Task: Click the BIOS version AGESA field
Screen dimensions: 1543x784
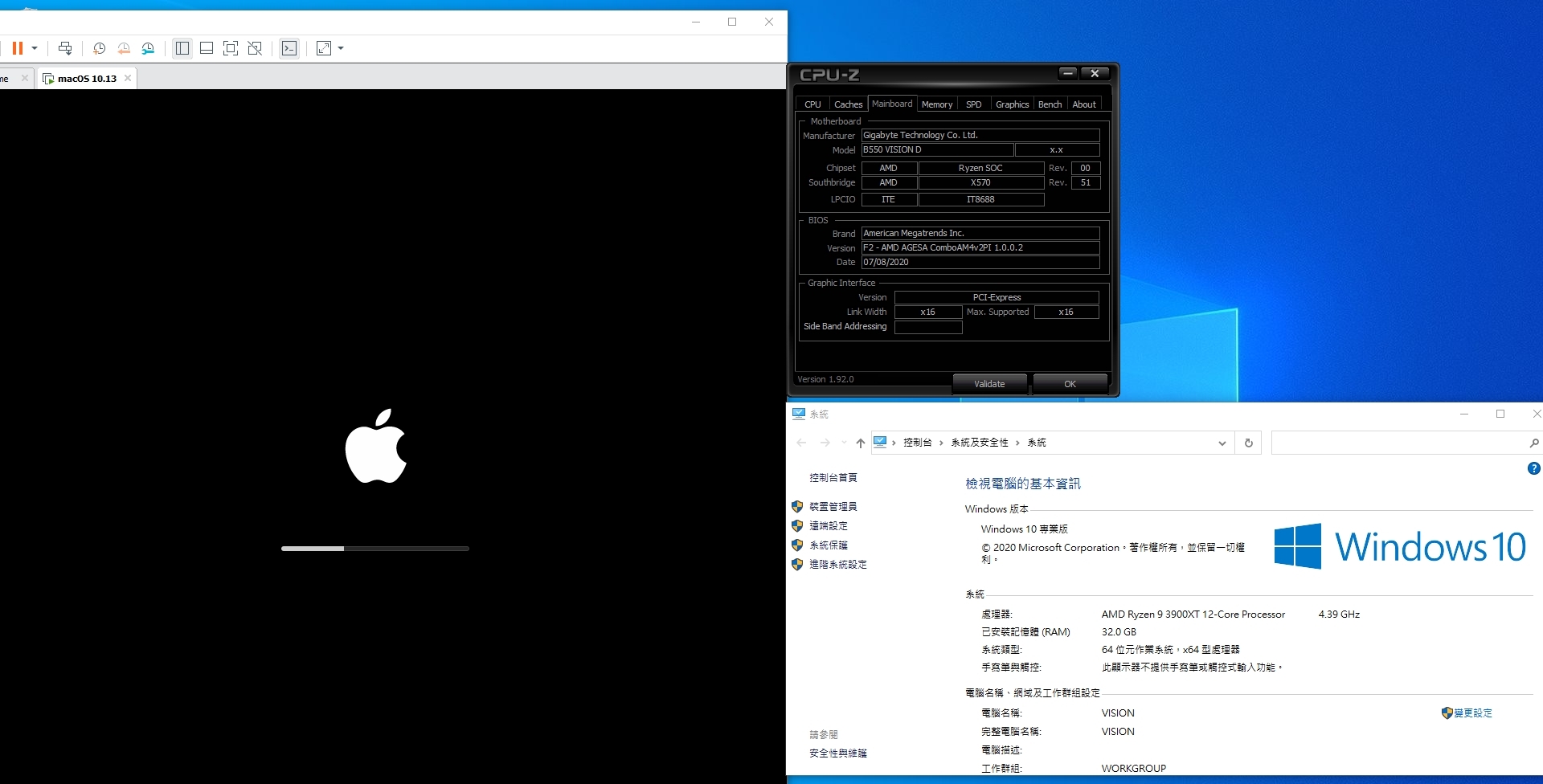Action: point(980,248)
